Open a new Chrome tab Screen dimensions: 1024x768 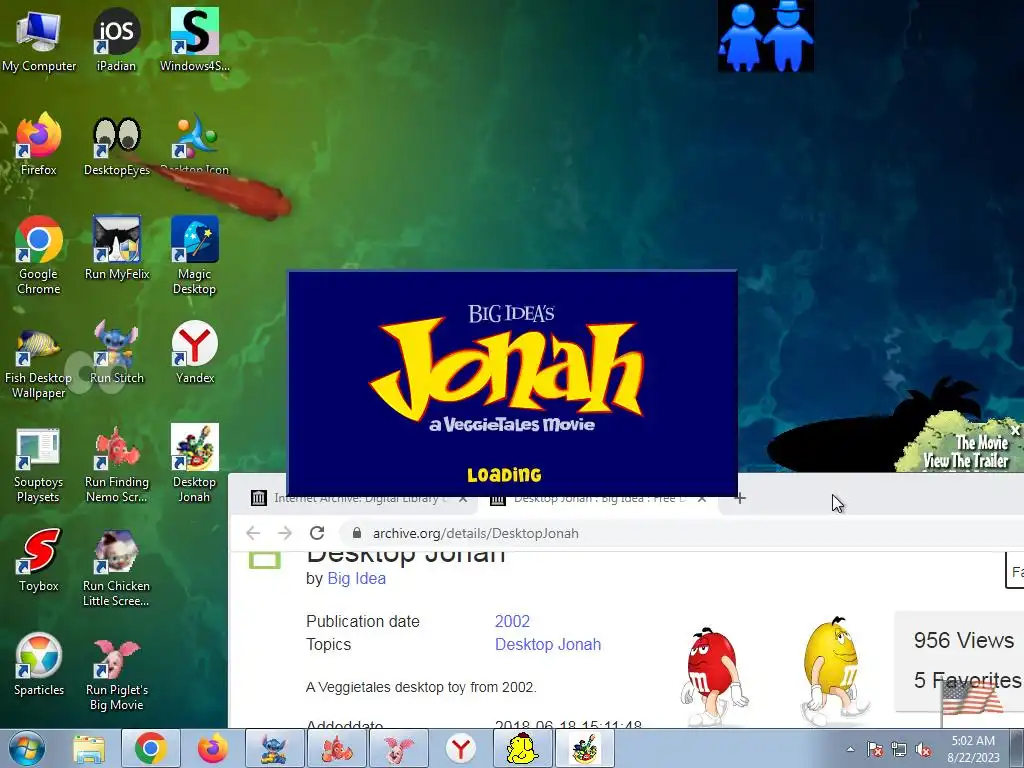pos(739,498)
